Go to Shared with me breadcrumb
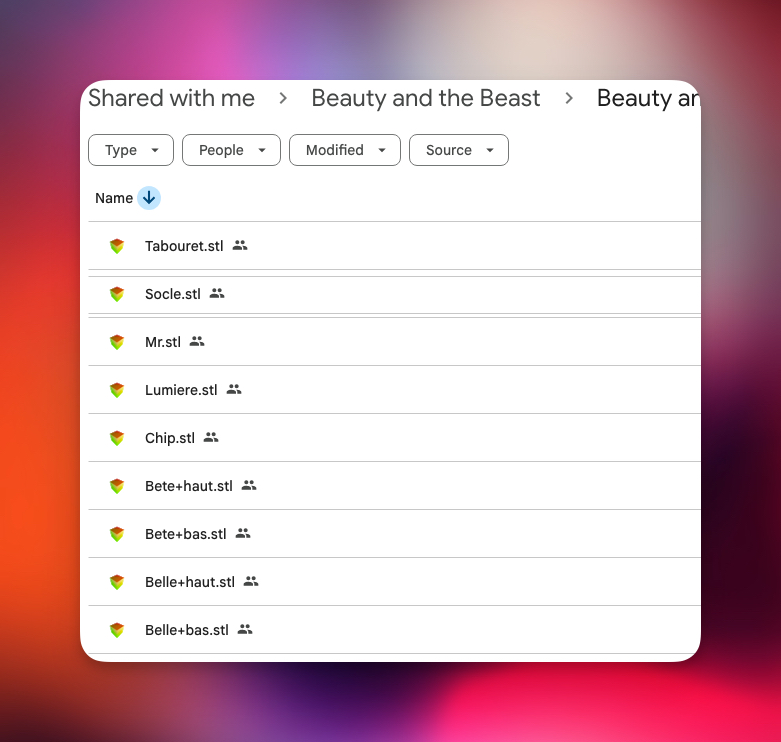 pyautogui.click(x=171, y=98)
